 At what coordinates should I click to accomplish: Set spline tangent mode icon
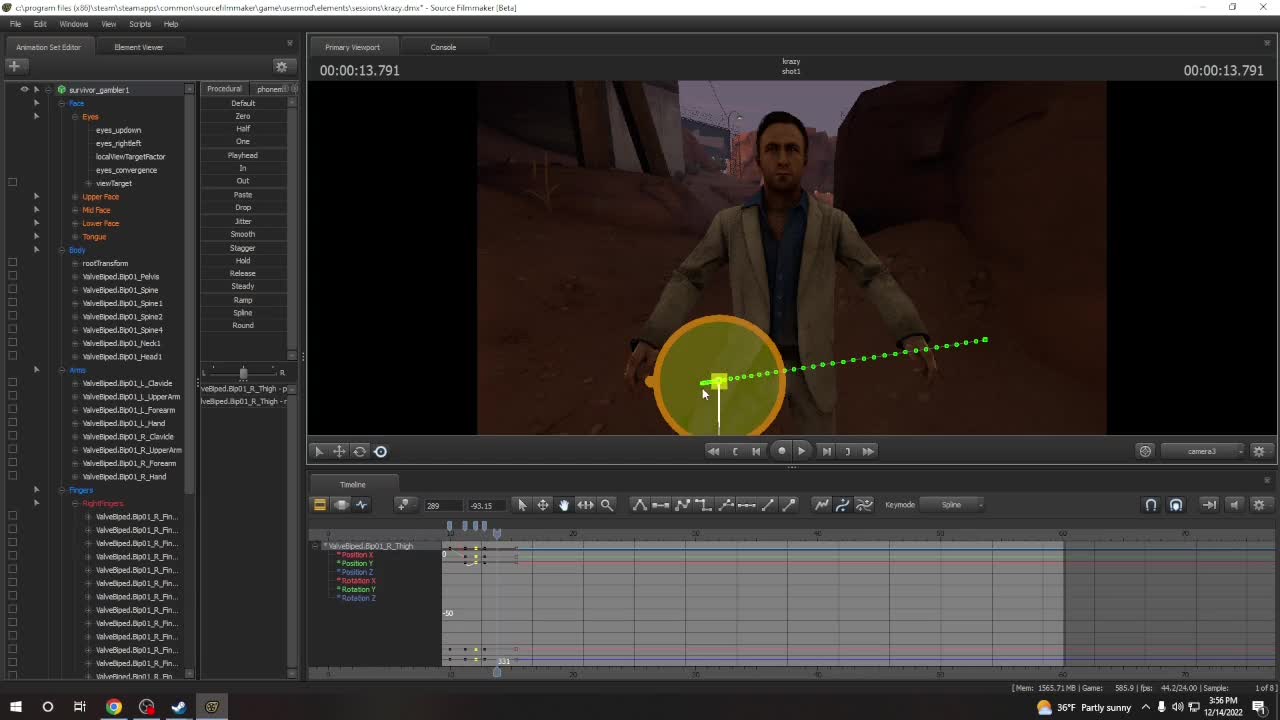click(639, 505)
